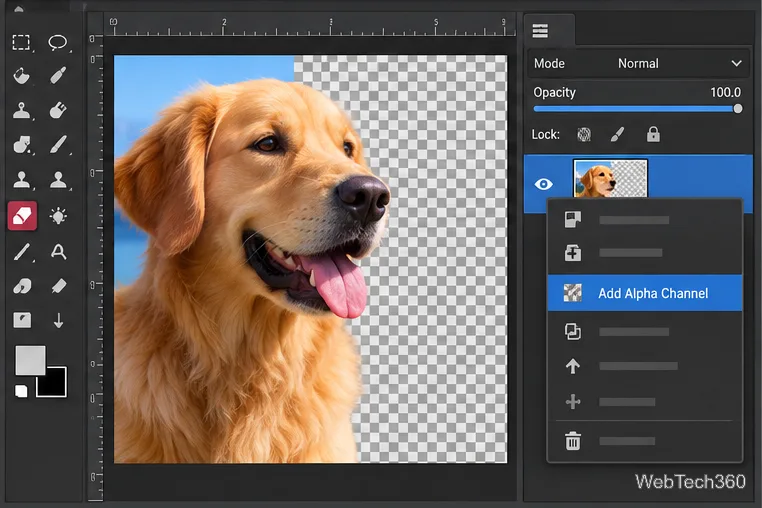Select the square canvas tool icon
This screenshot has width=762, height=508.
coord(22,320)
